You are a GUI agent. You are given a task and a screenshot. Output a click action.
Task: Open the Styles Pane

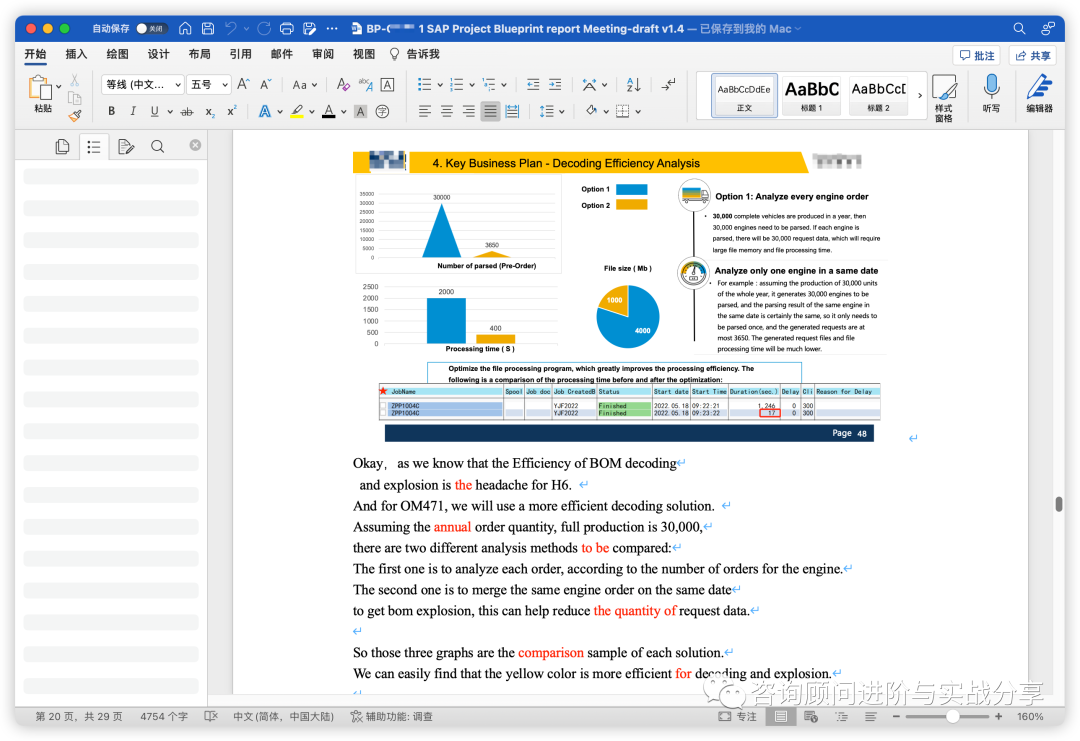click(x=944, y=98)
